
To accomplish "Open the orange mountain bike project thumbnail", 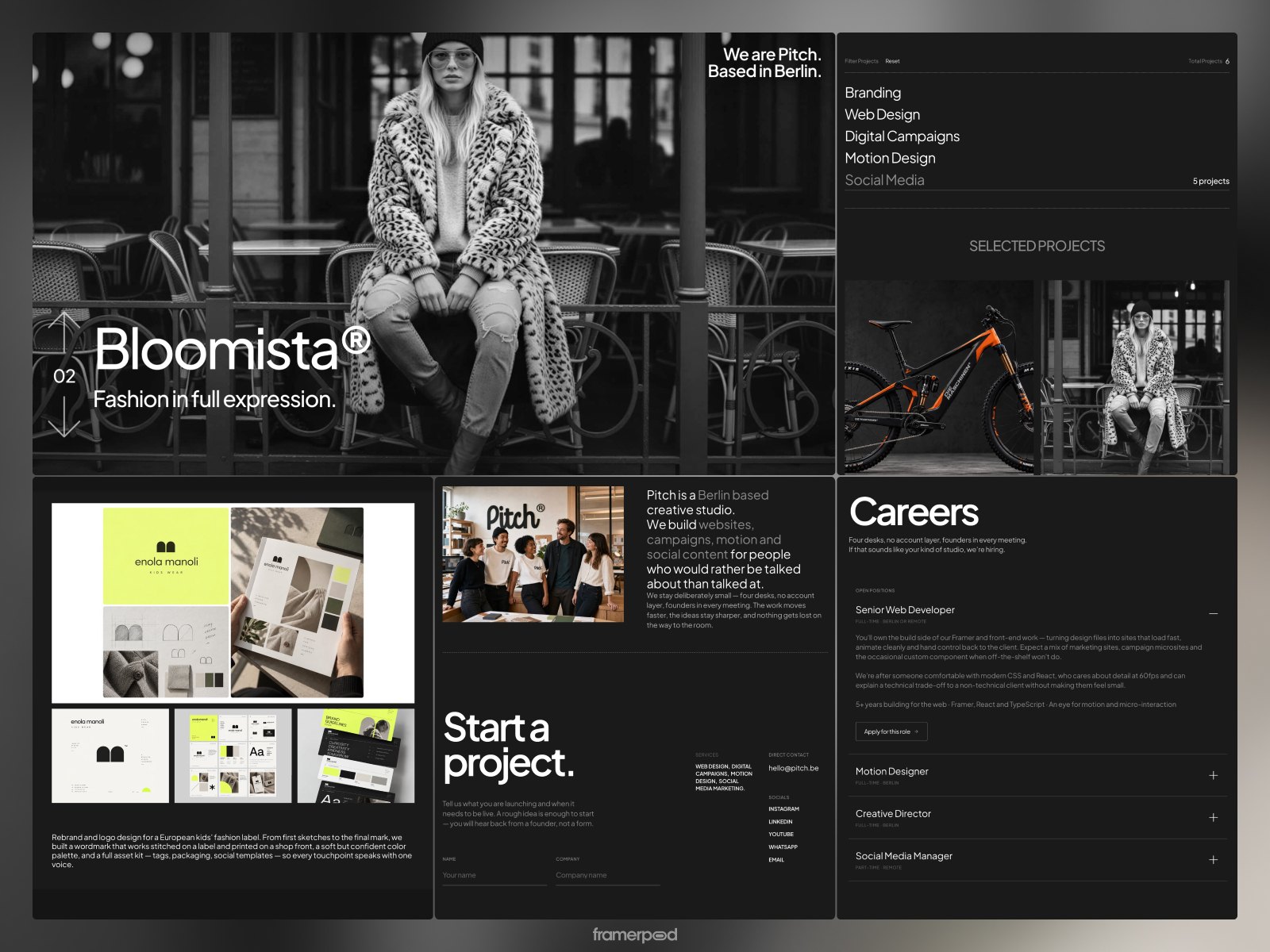I will [939, 378].
